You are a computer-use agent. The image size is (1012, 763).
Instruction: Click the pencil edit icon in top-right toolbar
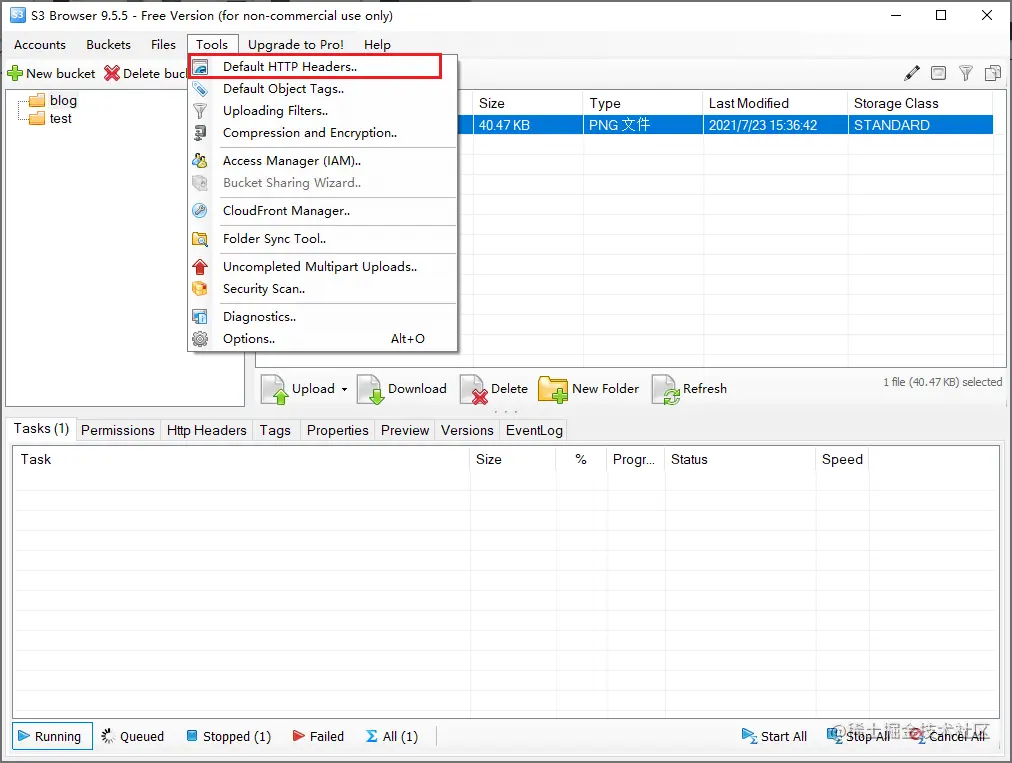coord(912,73)
